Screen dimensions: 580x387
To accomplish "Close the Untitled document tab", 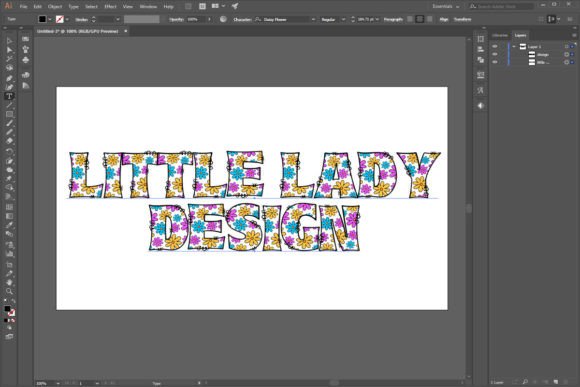I will (x=126, y=31).
